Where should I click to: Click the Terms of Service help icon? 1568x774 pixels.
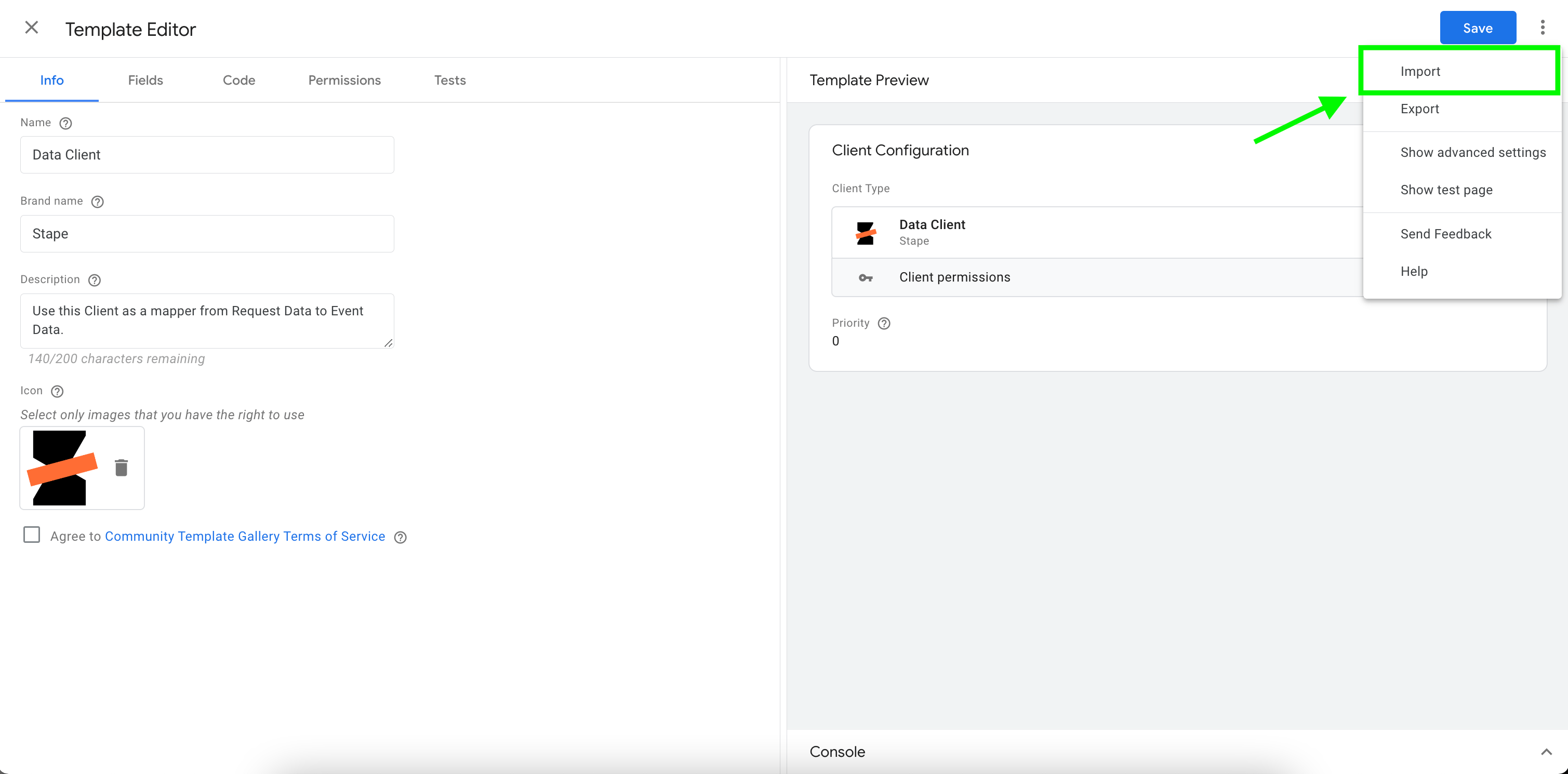[x=400, y=537]
